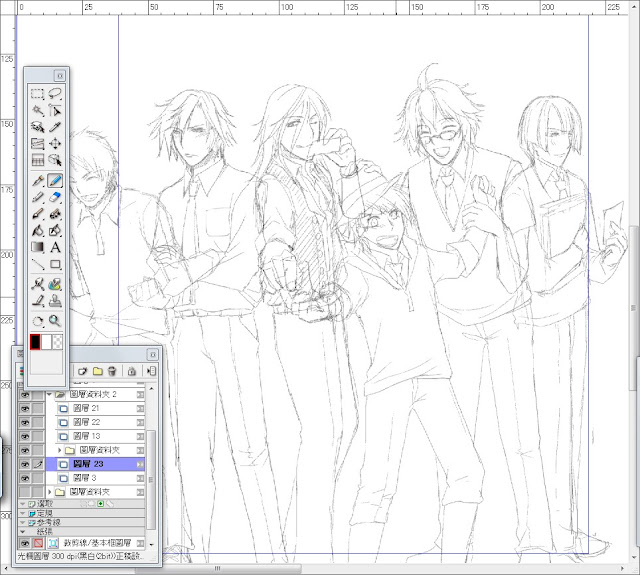
Task: Show the hidden bottom 圖層資料夾 folder
Action: click(25, 492)
